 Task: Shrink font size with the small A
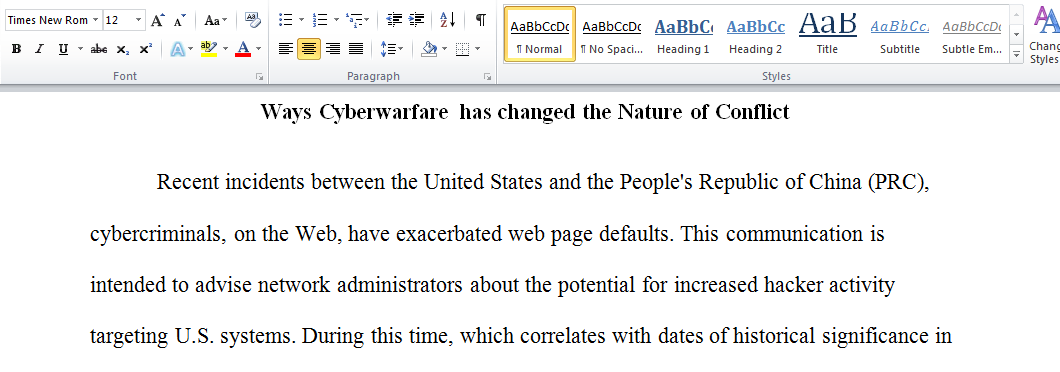[179, 20]
